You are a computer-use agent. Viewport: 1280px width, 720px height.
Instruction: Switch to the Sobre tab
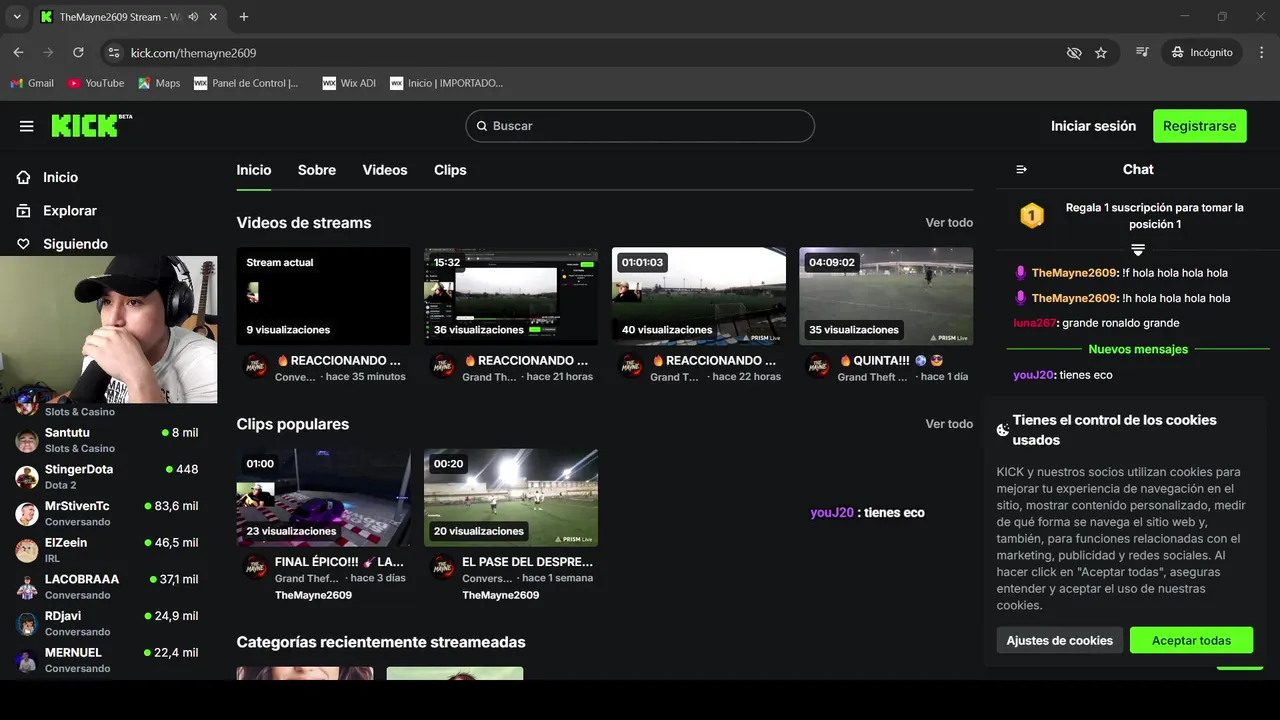coord(317,170)
